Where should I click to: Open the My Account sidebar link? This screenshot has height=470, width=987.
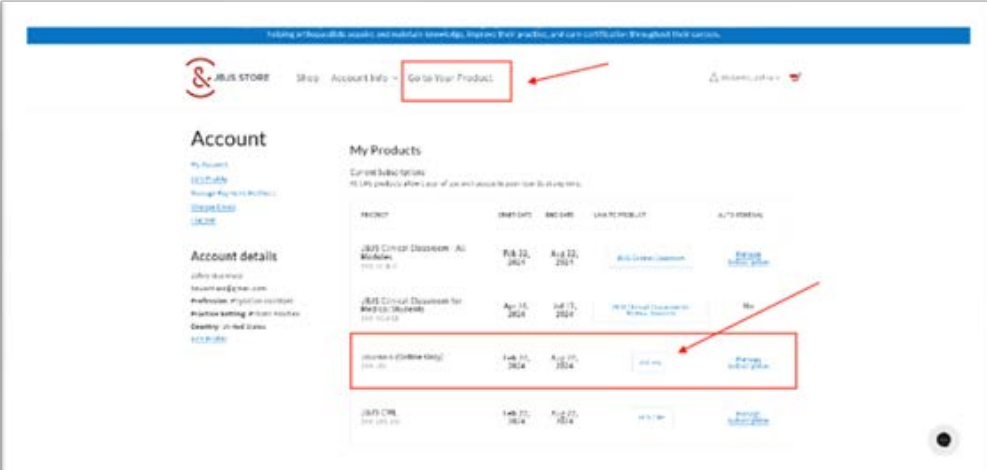tap(209, 164)
